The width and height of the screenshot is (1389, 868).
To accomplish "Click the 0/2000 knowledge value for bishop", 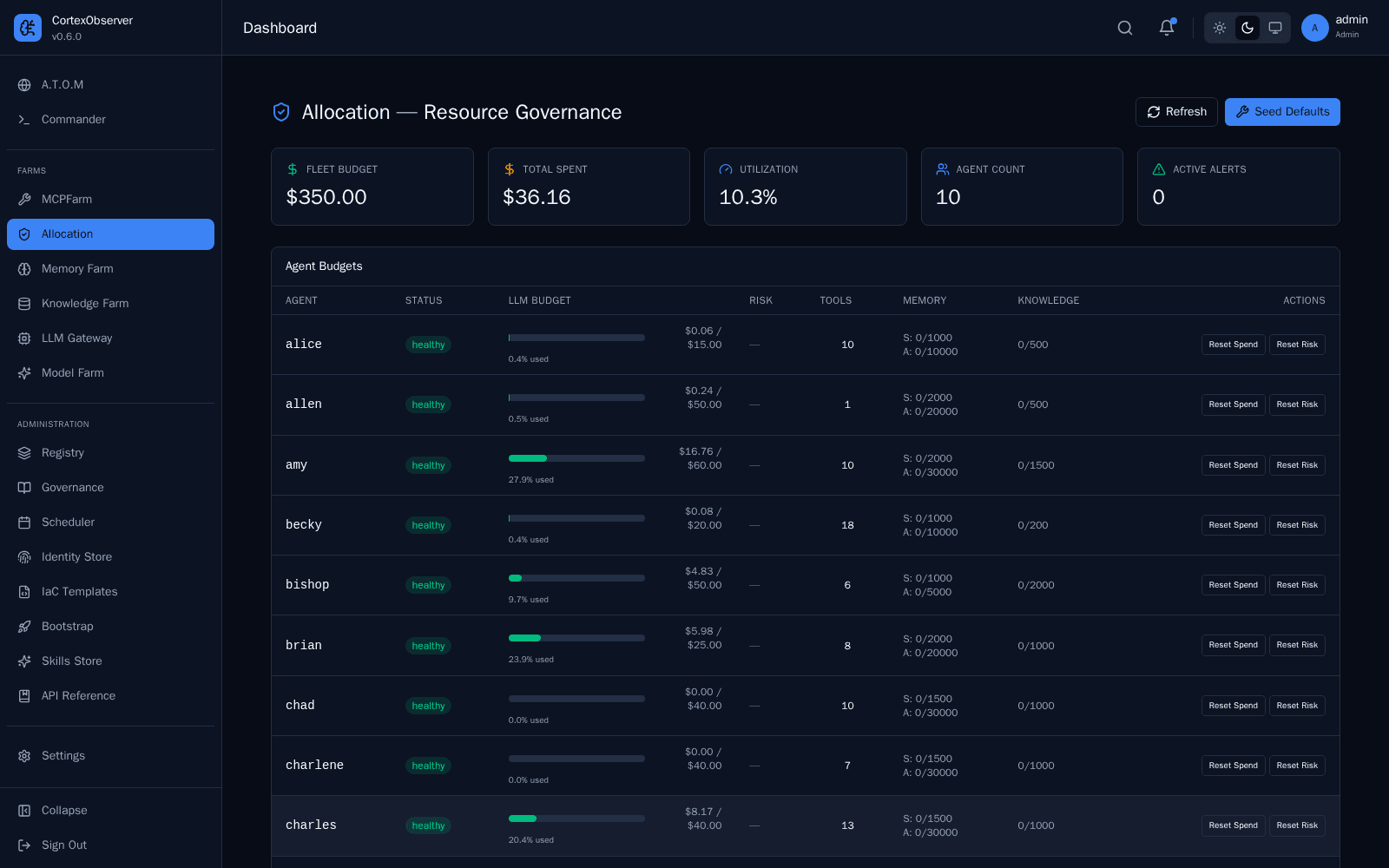I will [x=1036, y=585].
